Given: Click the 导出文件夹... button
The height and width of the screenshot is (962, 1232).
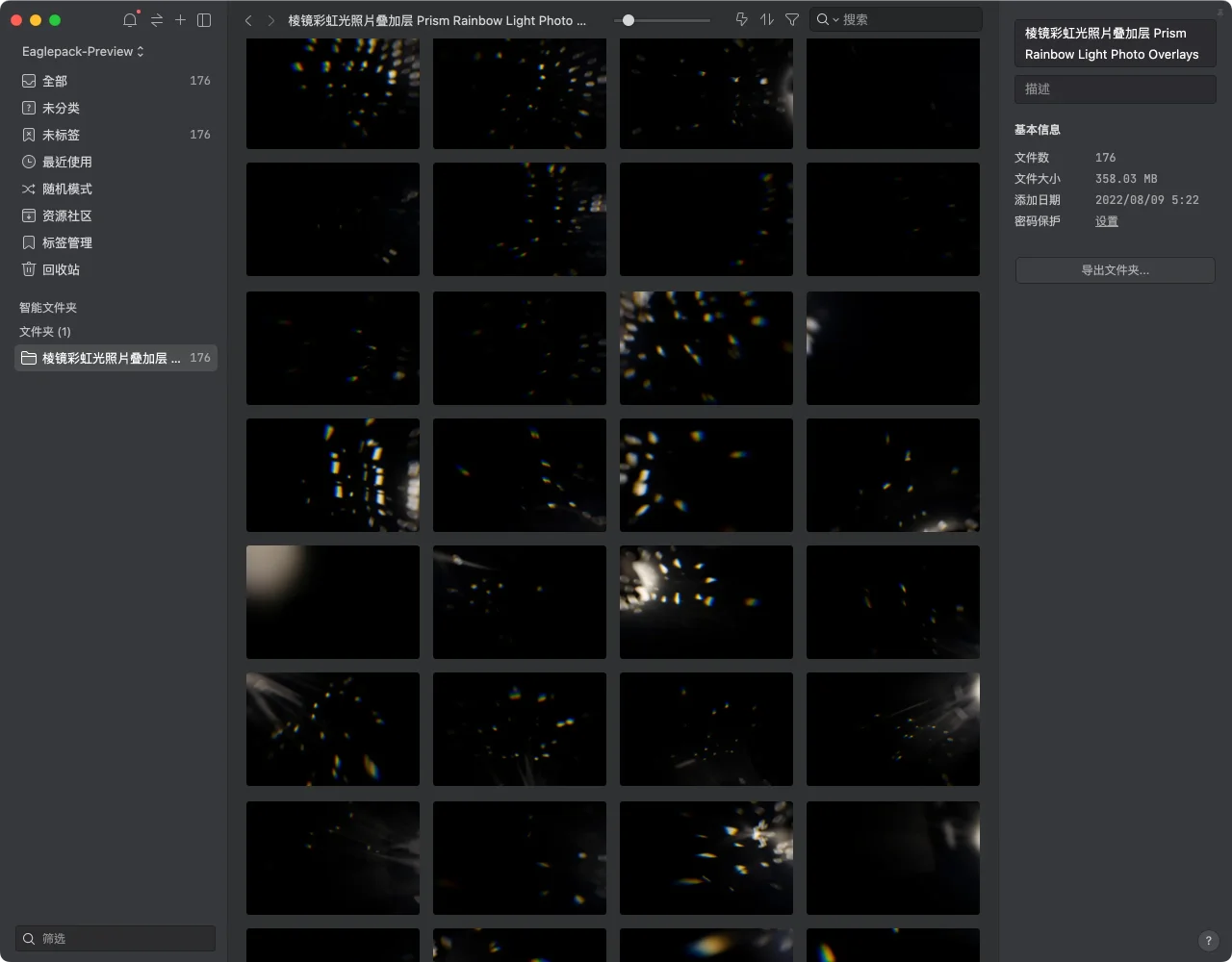Looking at the screenshot, I should point(1116,270).
